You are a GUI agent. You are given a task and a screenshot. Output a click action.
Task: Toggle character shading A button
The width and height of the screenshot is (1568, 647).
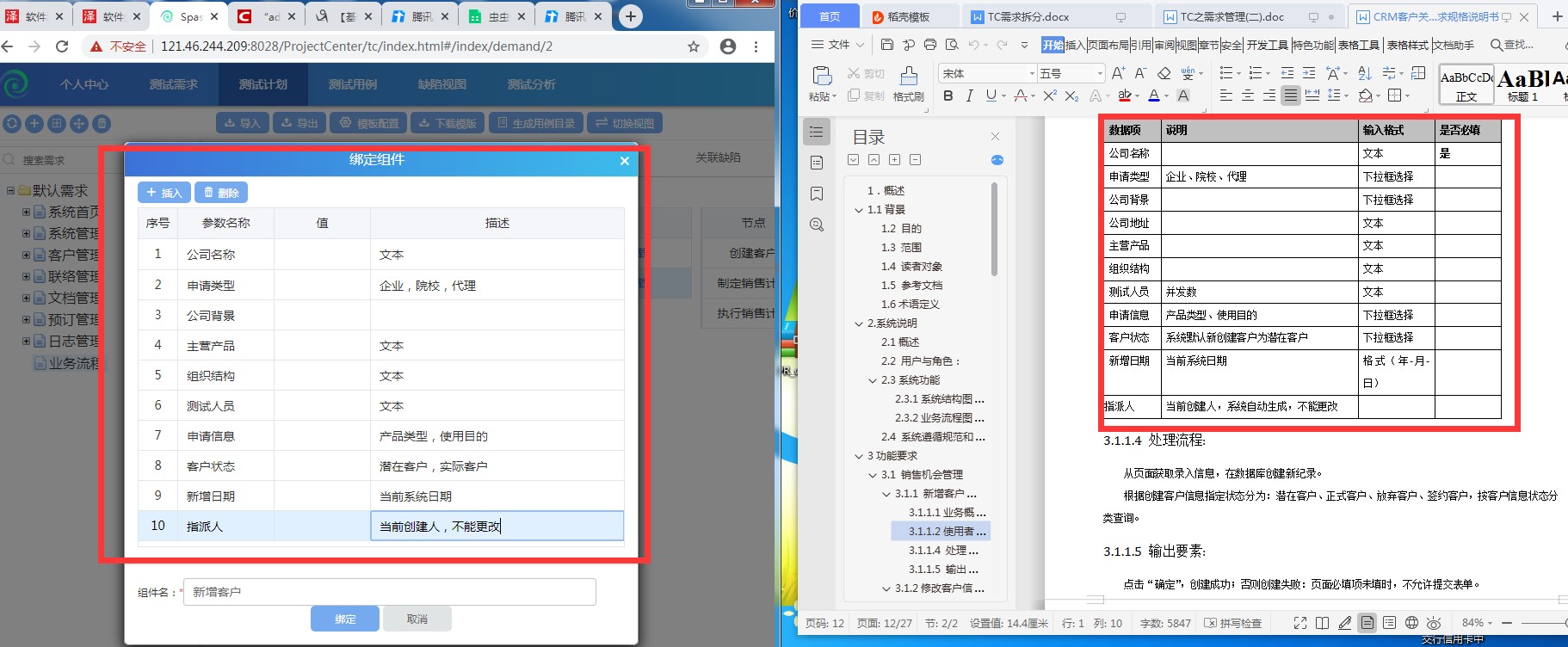tap(1183, 96)
